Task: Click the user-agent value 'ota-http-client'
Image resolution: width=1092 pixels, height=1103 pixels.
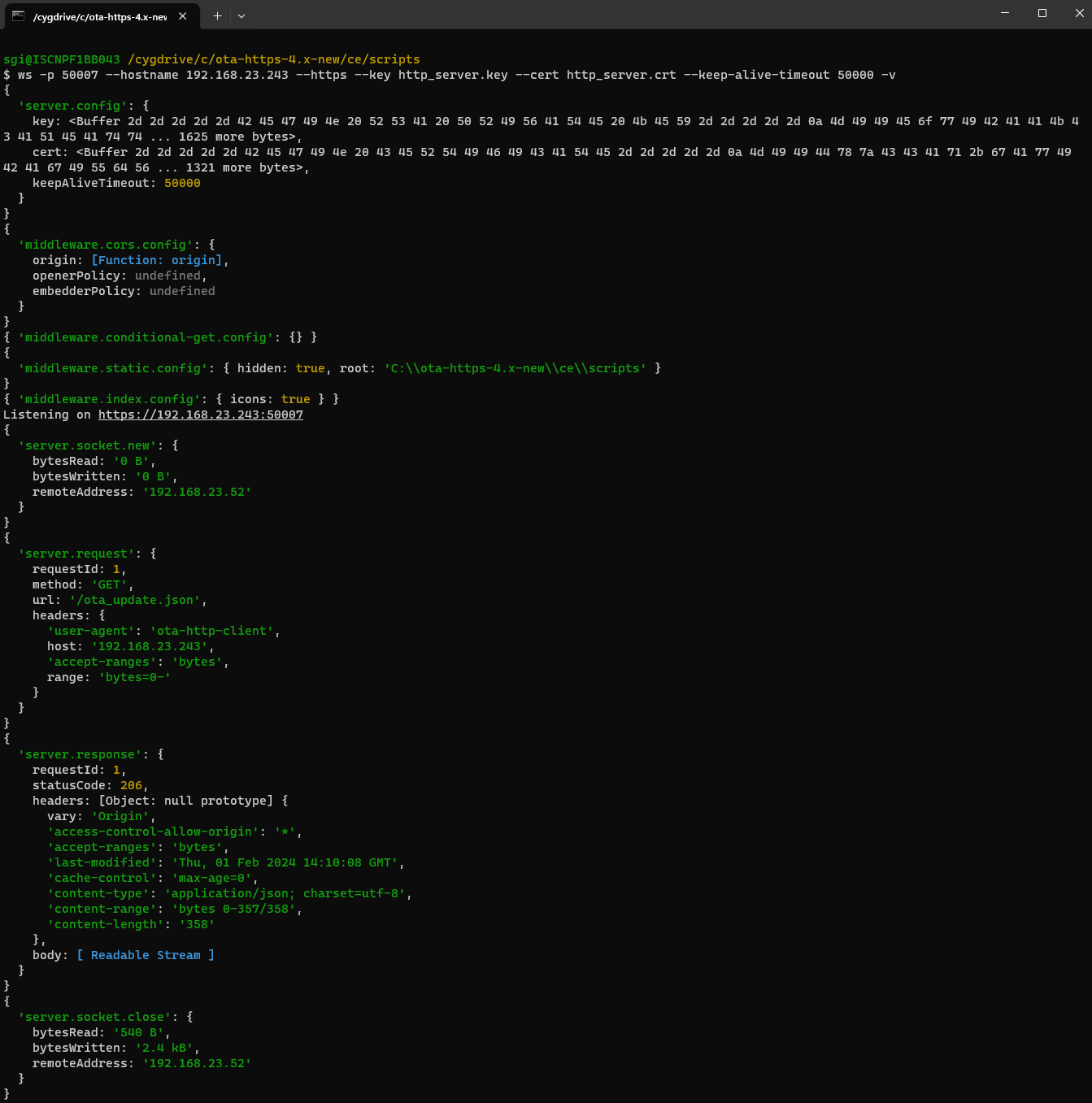Action: (212, 631)
